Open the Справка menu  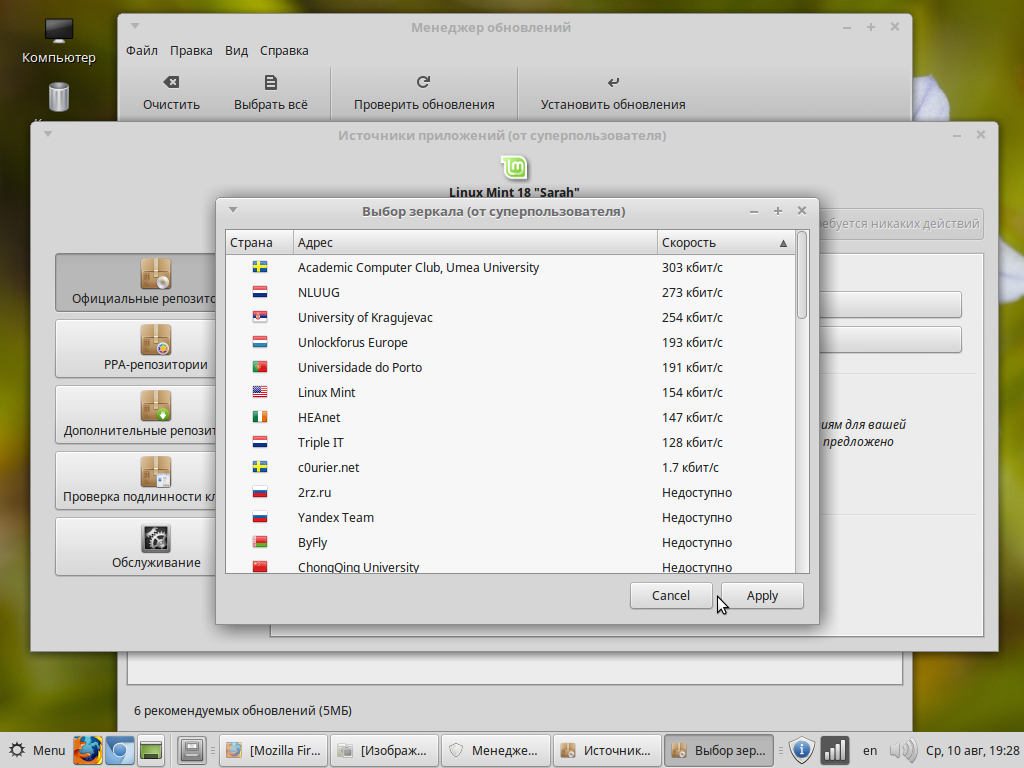click(284, 50)
